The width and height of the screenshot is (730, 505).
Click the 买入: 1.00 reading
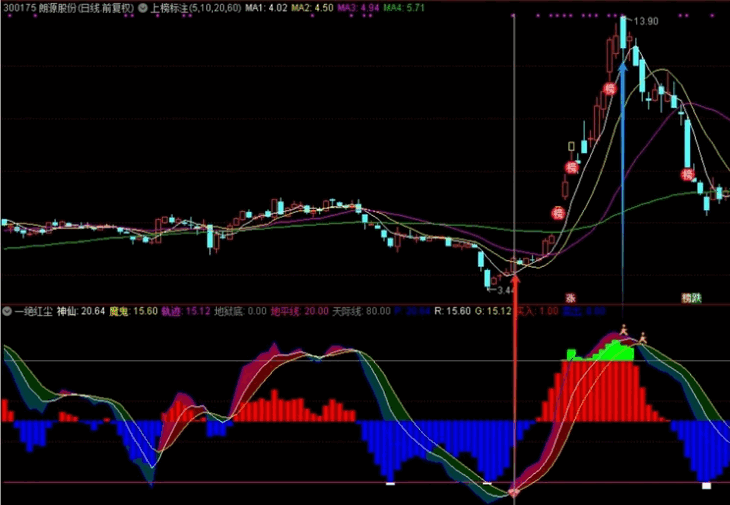(x=538, y=311)
